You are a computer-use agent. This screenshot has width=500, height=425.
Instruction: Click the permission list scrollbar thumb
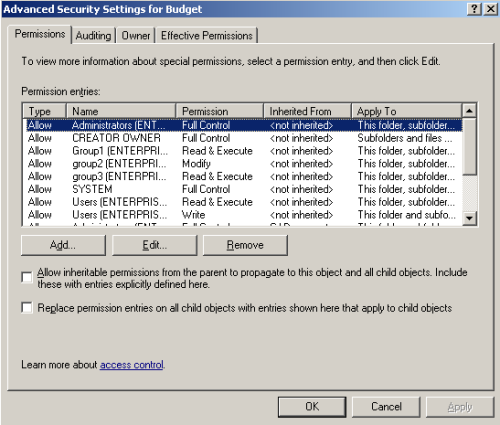click(x=469, y=146)
